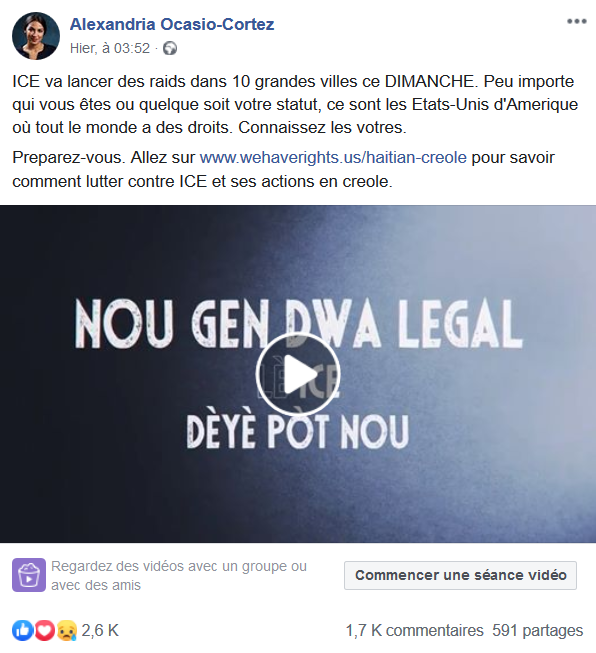Click the purple watch party popcorn icon
Viewport: 596px width, 653px height.
pyautogui.click(x=29, y=575)
